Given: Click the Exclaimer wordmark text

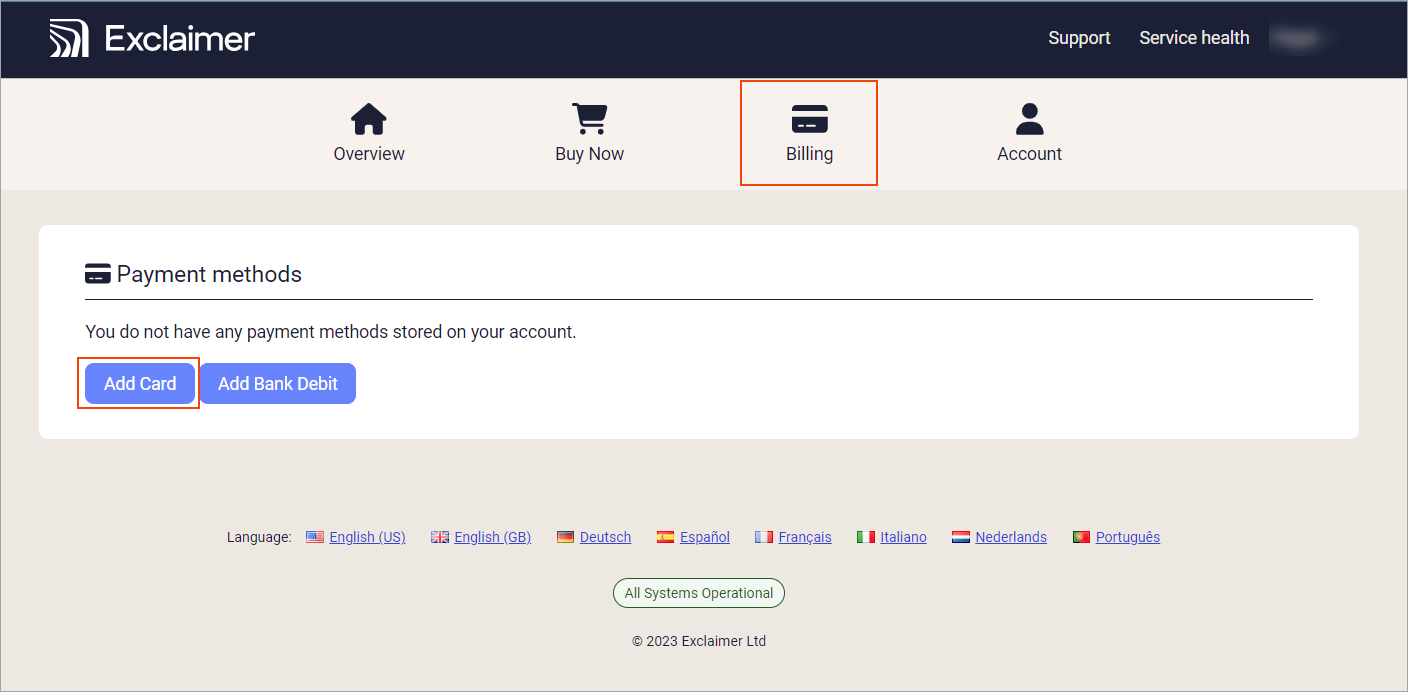Looking at the screenshot, I should coord(180,38).
